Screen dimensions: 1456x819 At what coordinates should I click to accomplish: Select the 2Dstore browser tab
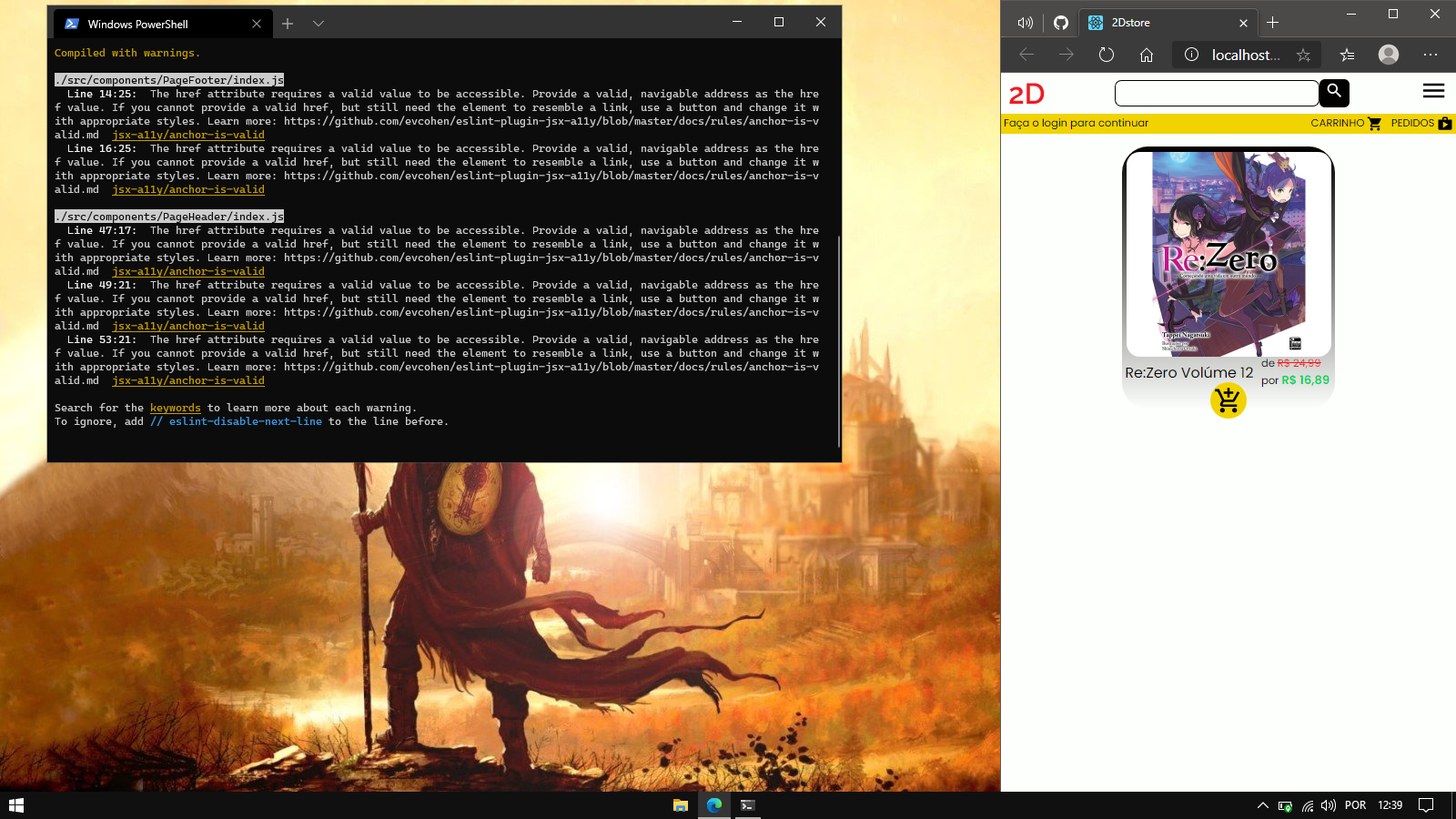(1168, 23)
